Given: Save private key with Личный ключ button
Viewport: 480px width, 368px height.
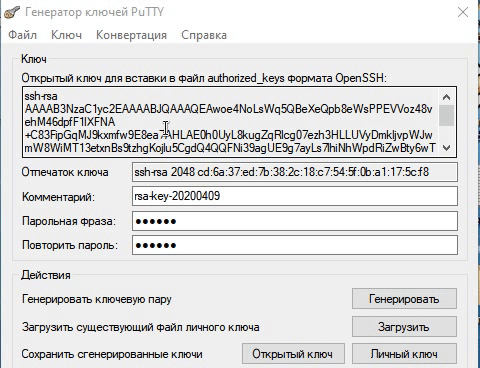Looking at the screenshot, I should [x=404, y=354].
